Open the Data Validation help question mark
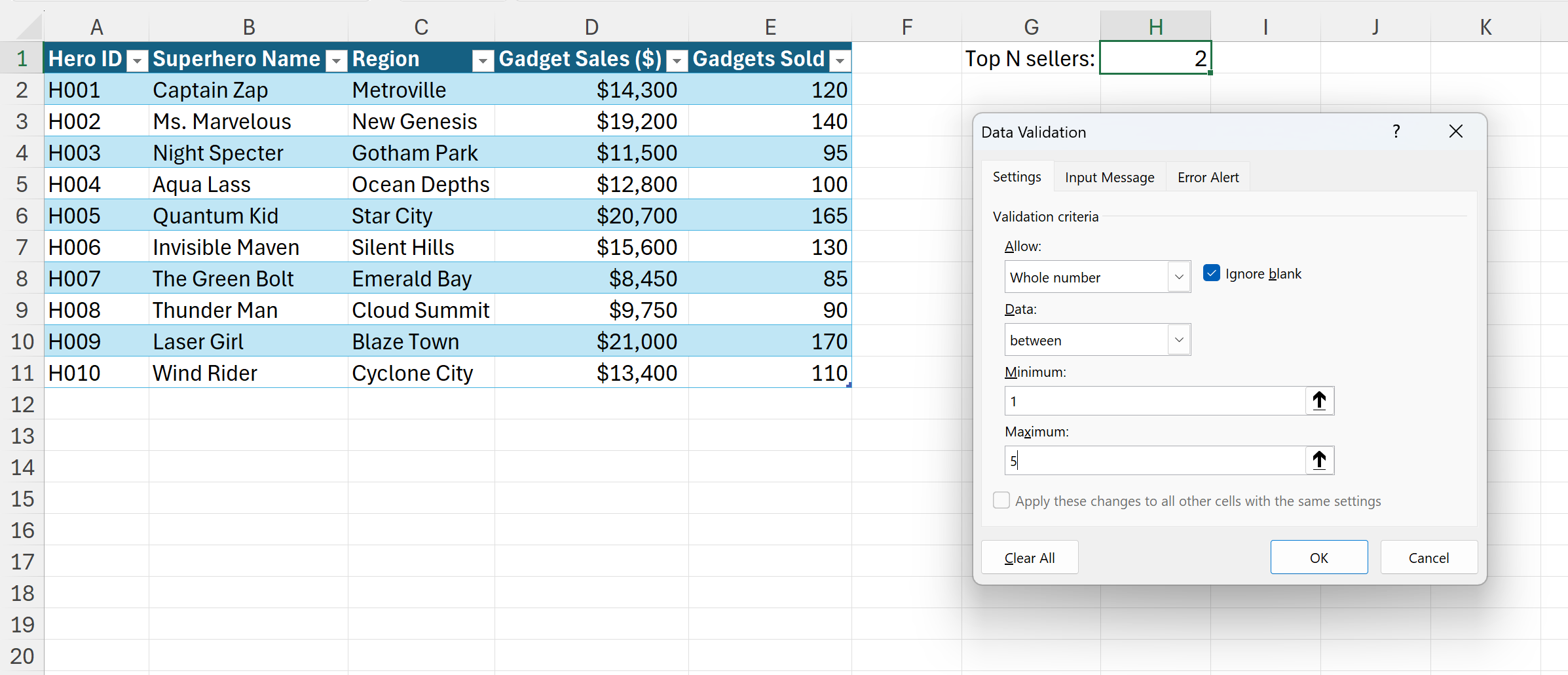 1396,132
